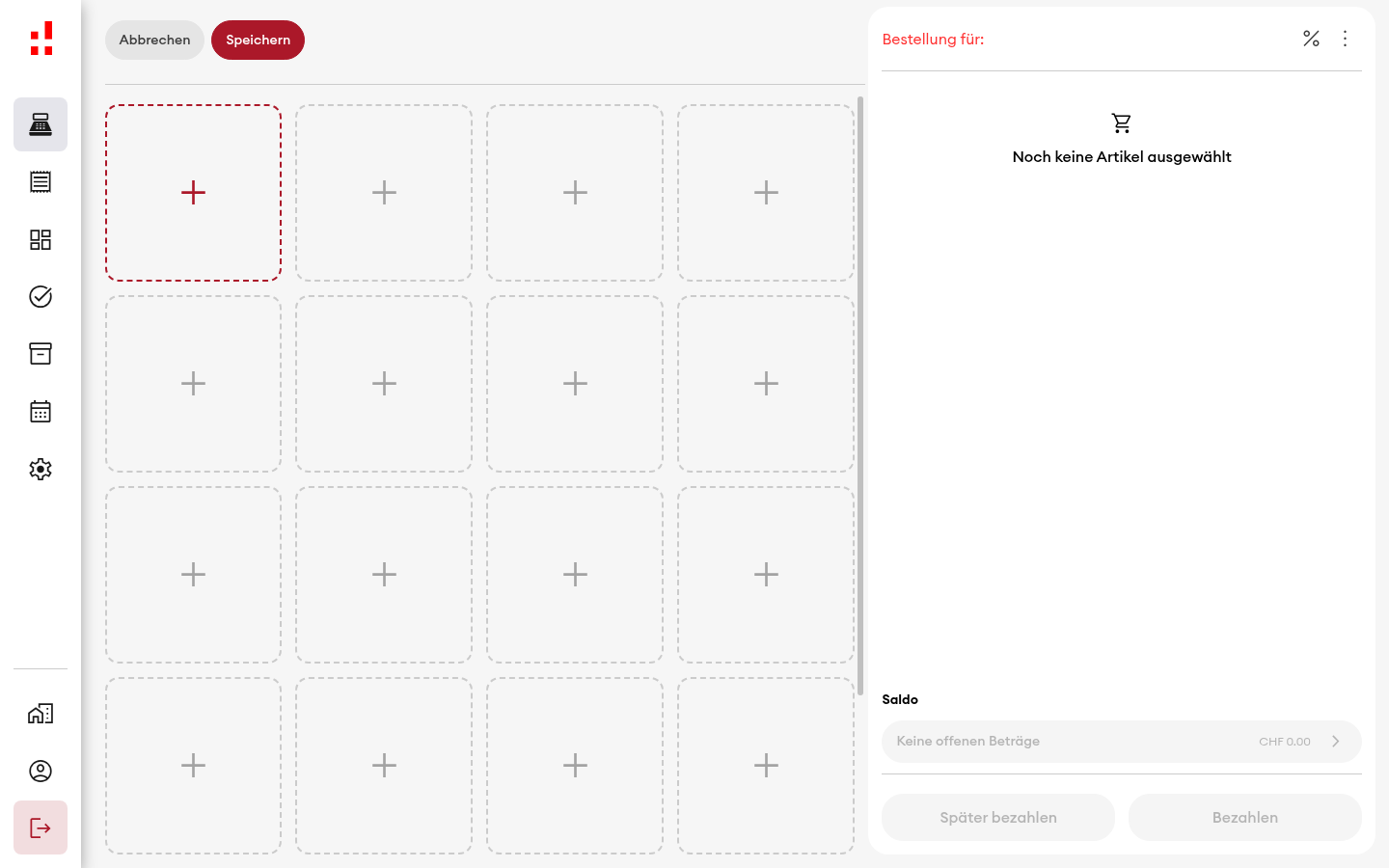Add item to first row fourth tile

click(766, 193)
